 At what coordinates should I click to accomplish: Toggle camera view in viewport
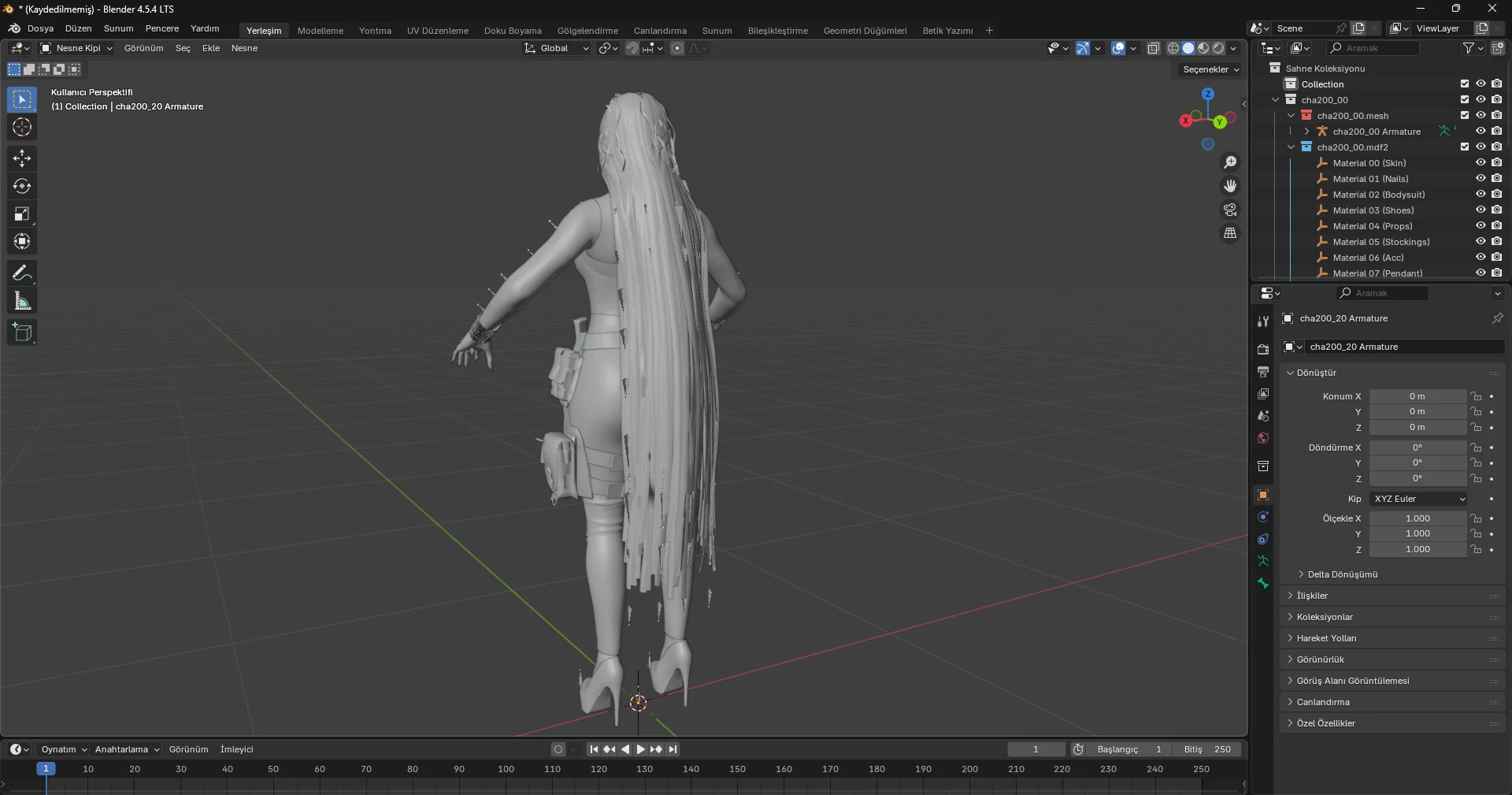[1229, 210]
